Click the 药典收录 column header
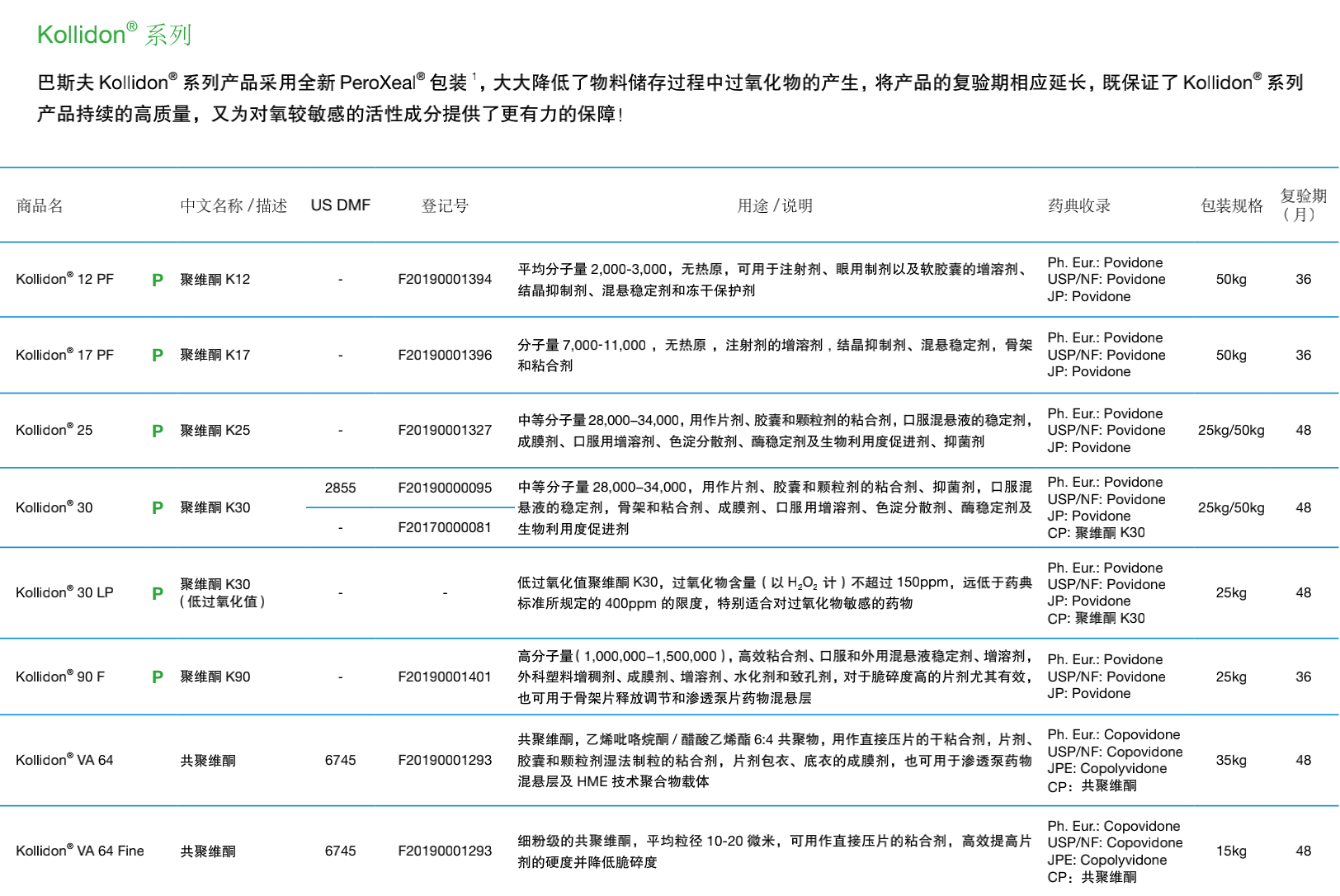The image size is (1340, 896). [x=1079, y=205]
